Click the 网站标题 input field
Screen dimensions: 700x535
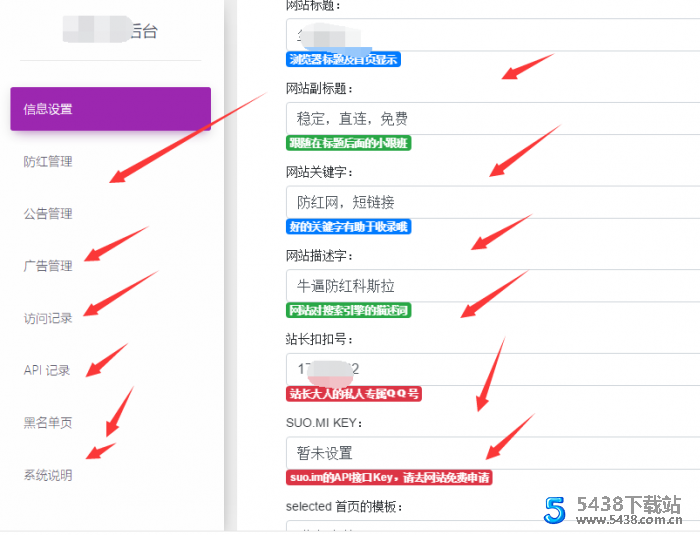(x=490, y=36)
